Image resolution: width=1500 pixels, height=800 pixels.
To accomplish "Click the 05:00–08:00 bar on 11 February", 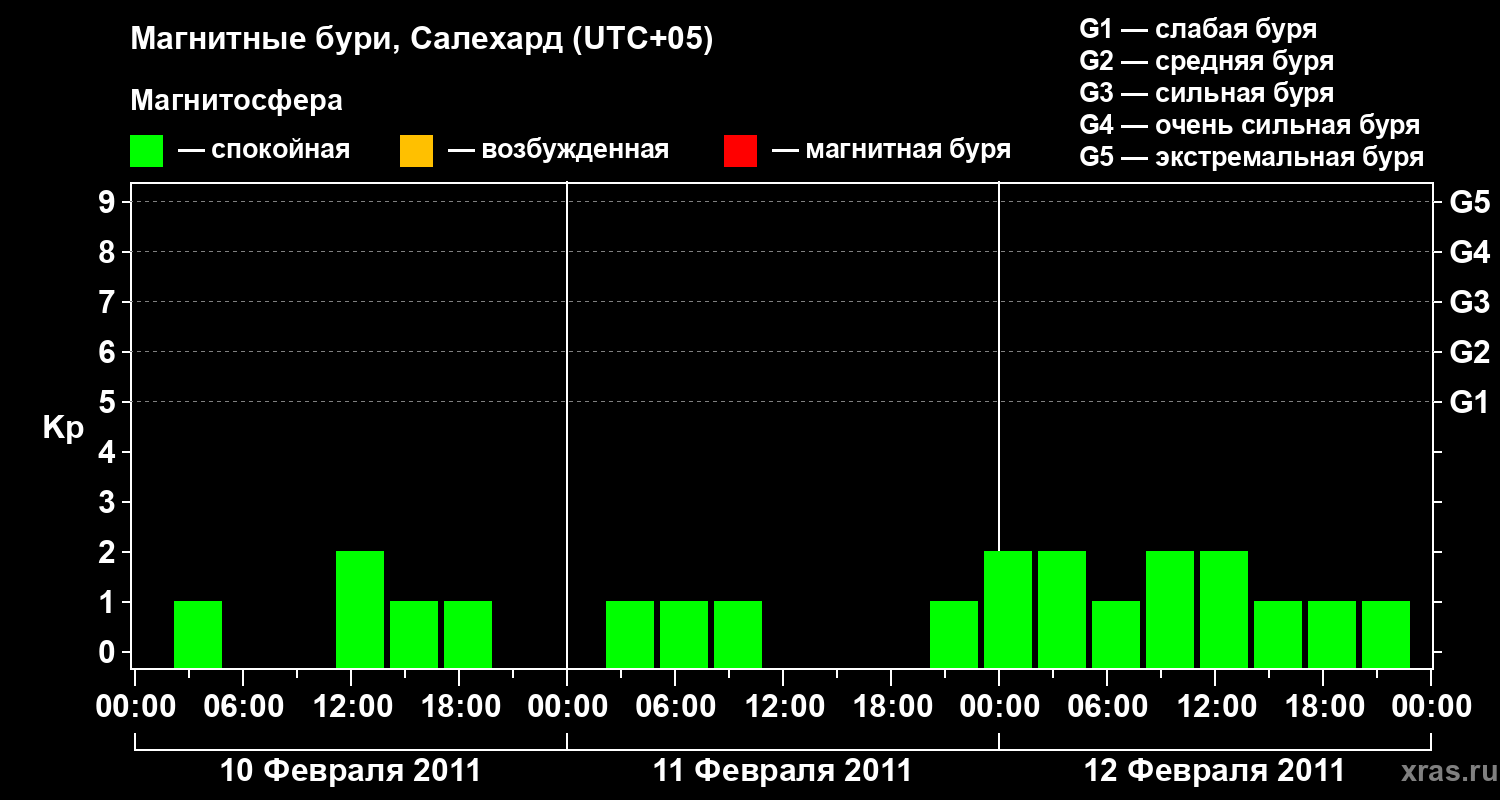I will [684, 634].
